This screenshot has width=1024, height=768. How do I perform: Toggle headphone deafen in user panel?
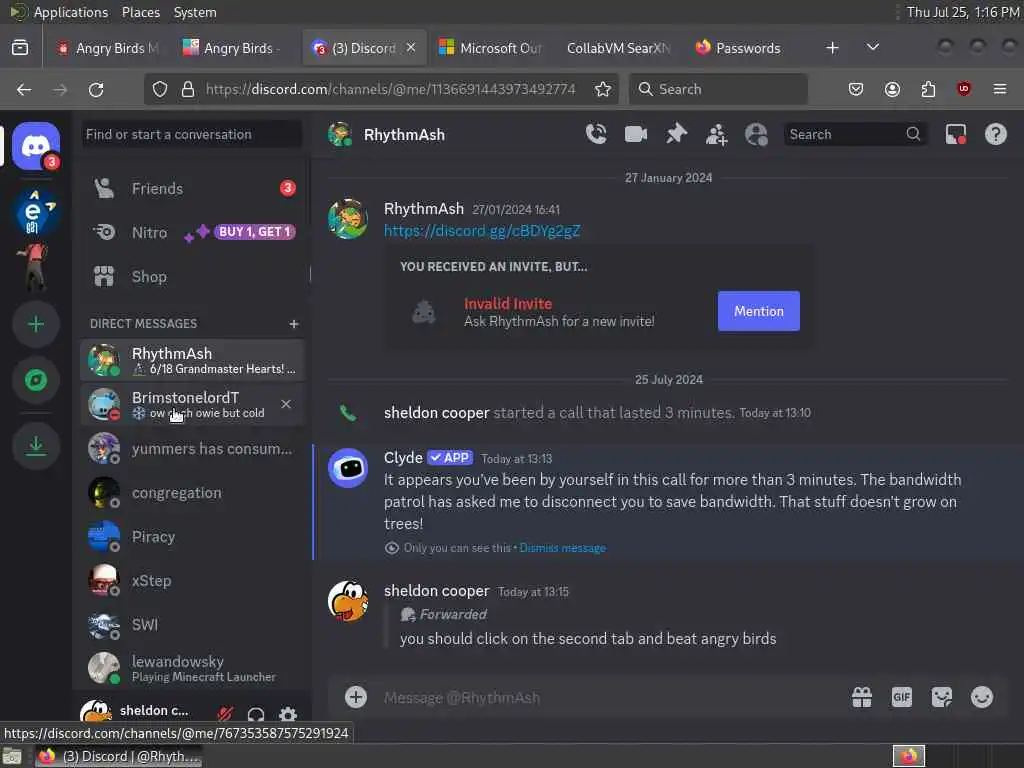[256, 714]
